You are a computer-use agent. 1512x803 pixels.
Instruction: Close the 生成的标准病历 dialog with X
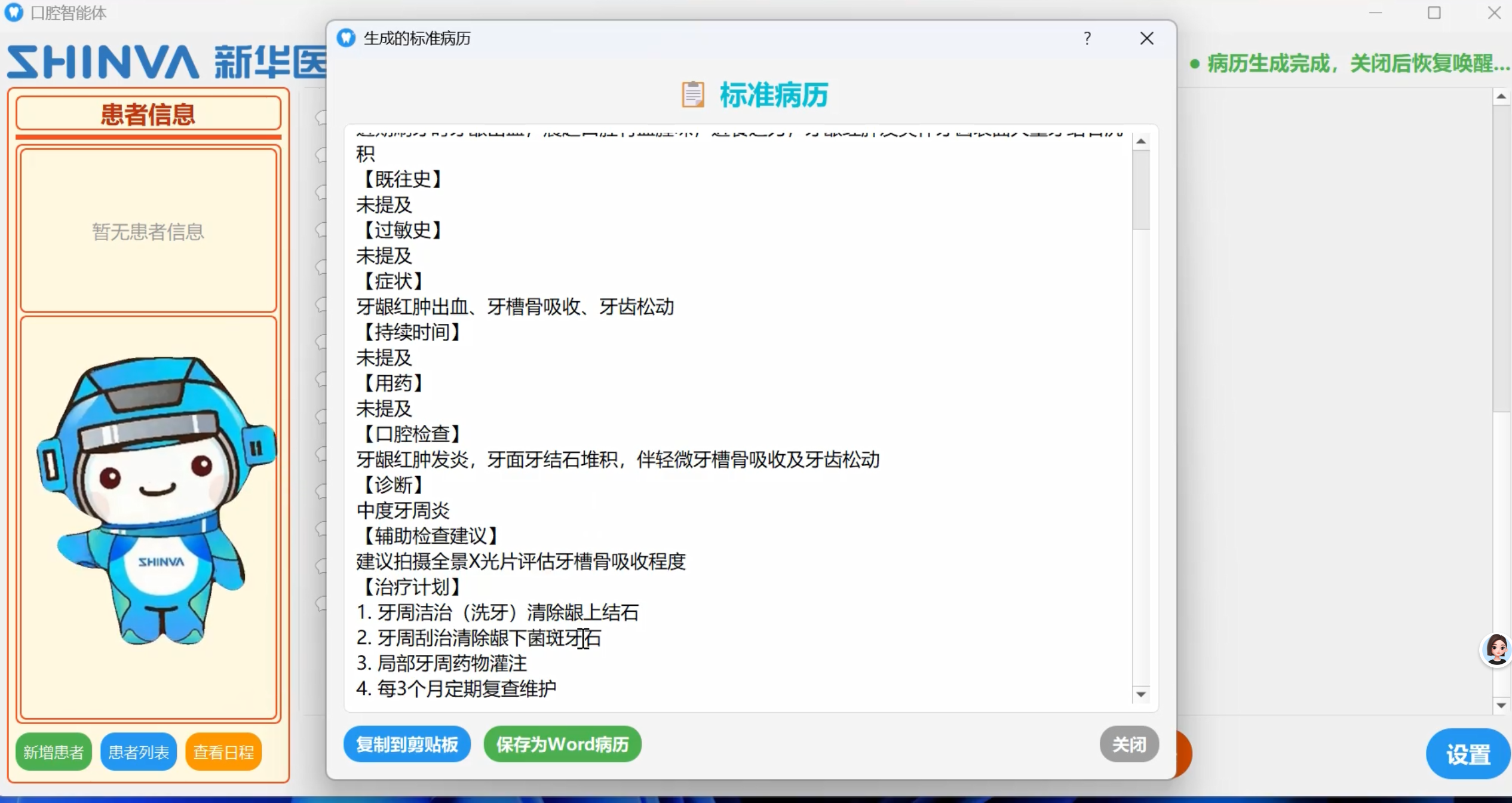1146,38
